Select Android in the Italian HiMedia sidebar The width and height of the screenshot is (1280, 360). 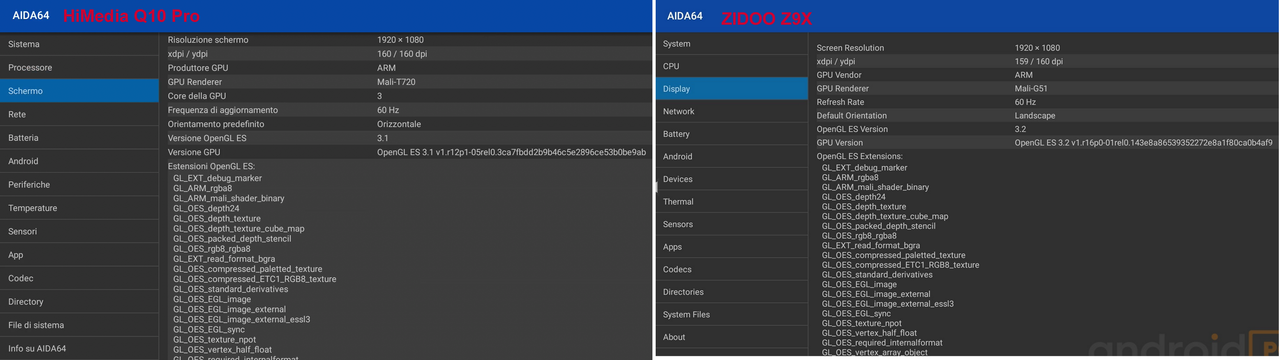tap(79, 161)
